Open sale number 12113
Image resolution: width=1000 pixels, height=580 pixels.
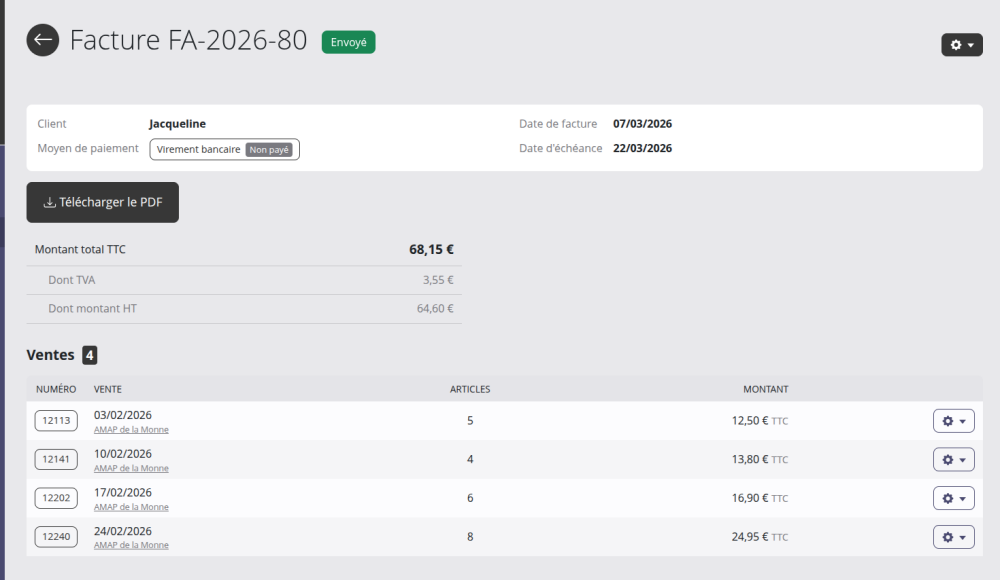56,421
